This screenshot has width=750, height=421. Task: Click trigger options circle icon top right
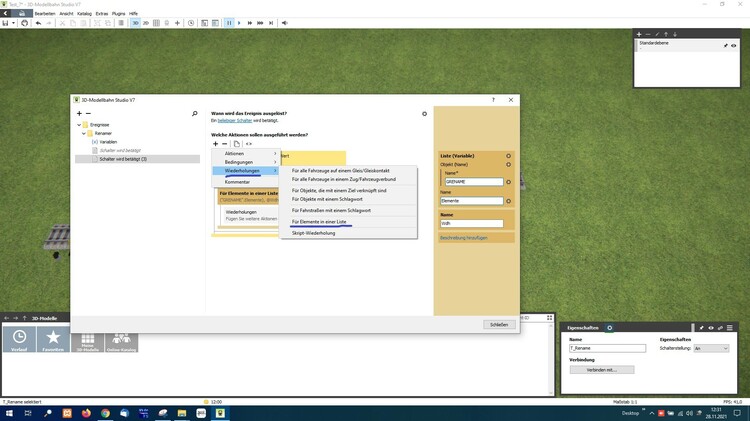click(424, 114)
